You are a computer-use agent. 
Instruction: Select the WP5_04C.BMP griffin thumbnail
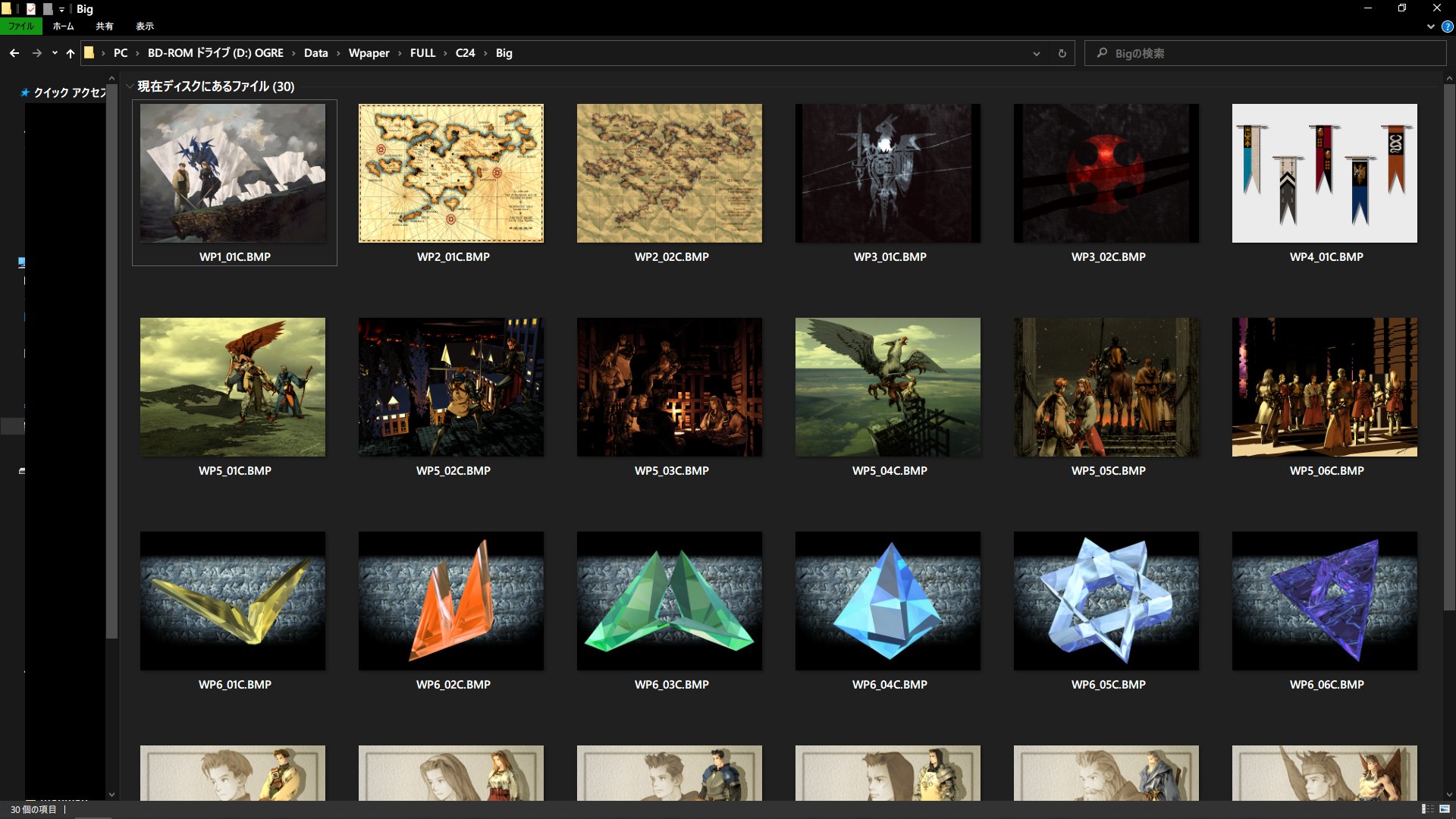[x=888, y=388]
